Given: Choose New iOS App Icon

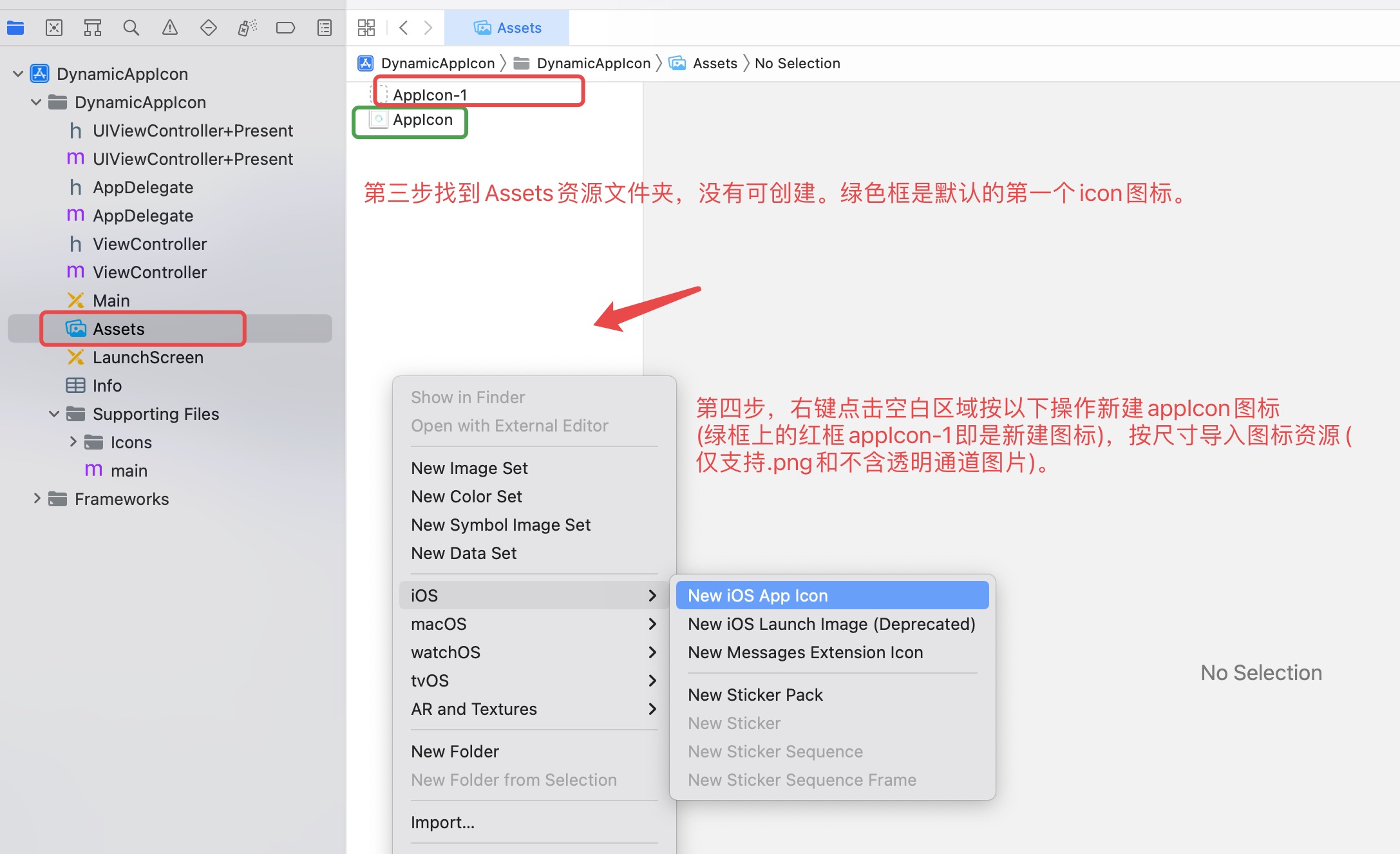Looking at the screenshot, I should [x=758, y=596].
